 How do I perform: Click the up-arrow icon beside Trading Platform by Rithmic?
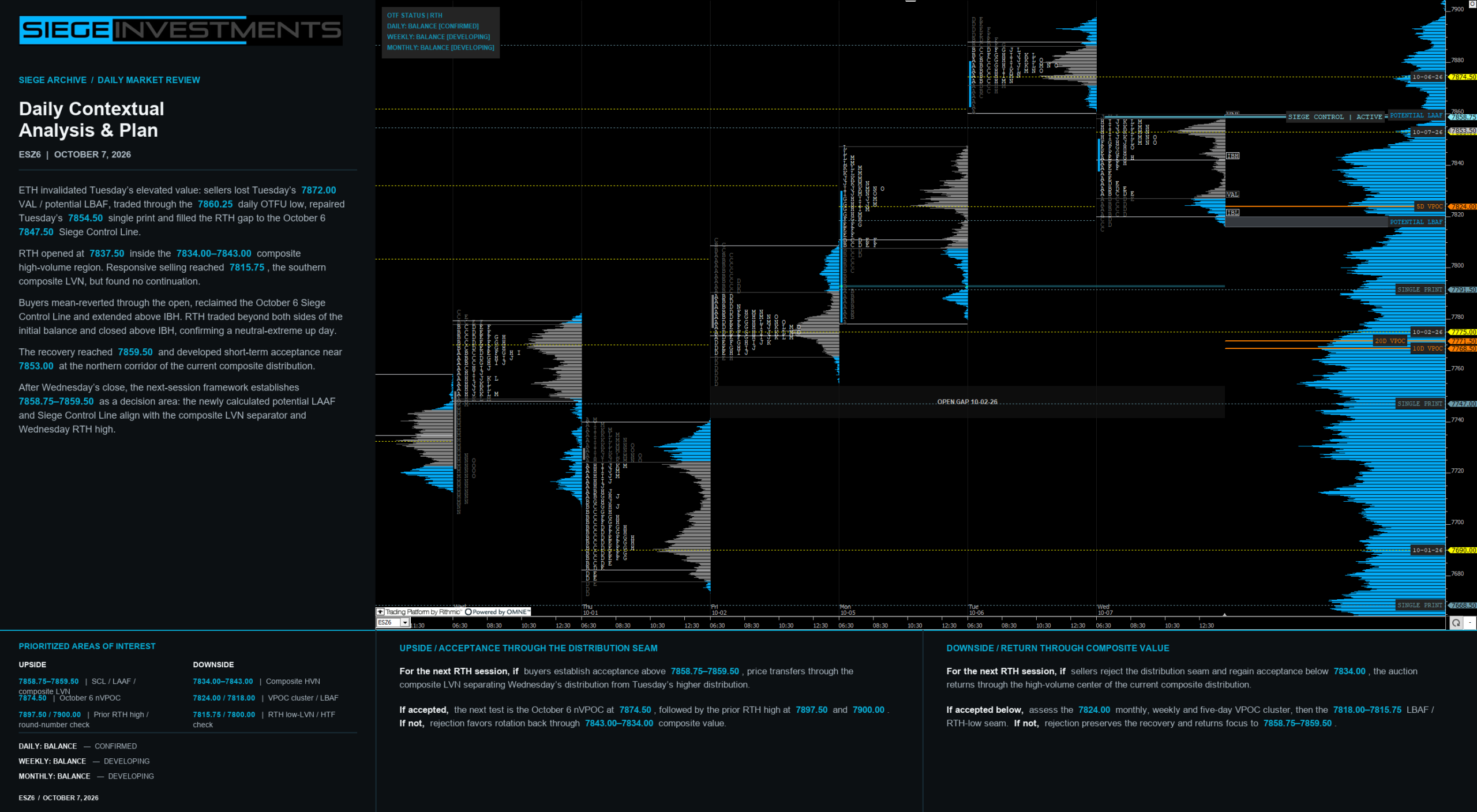380,612
